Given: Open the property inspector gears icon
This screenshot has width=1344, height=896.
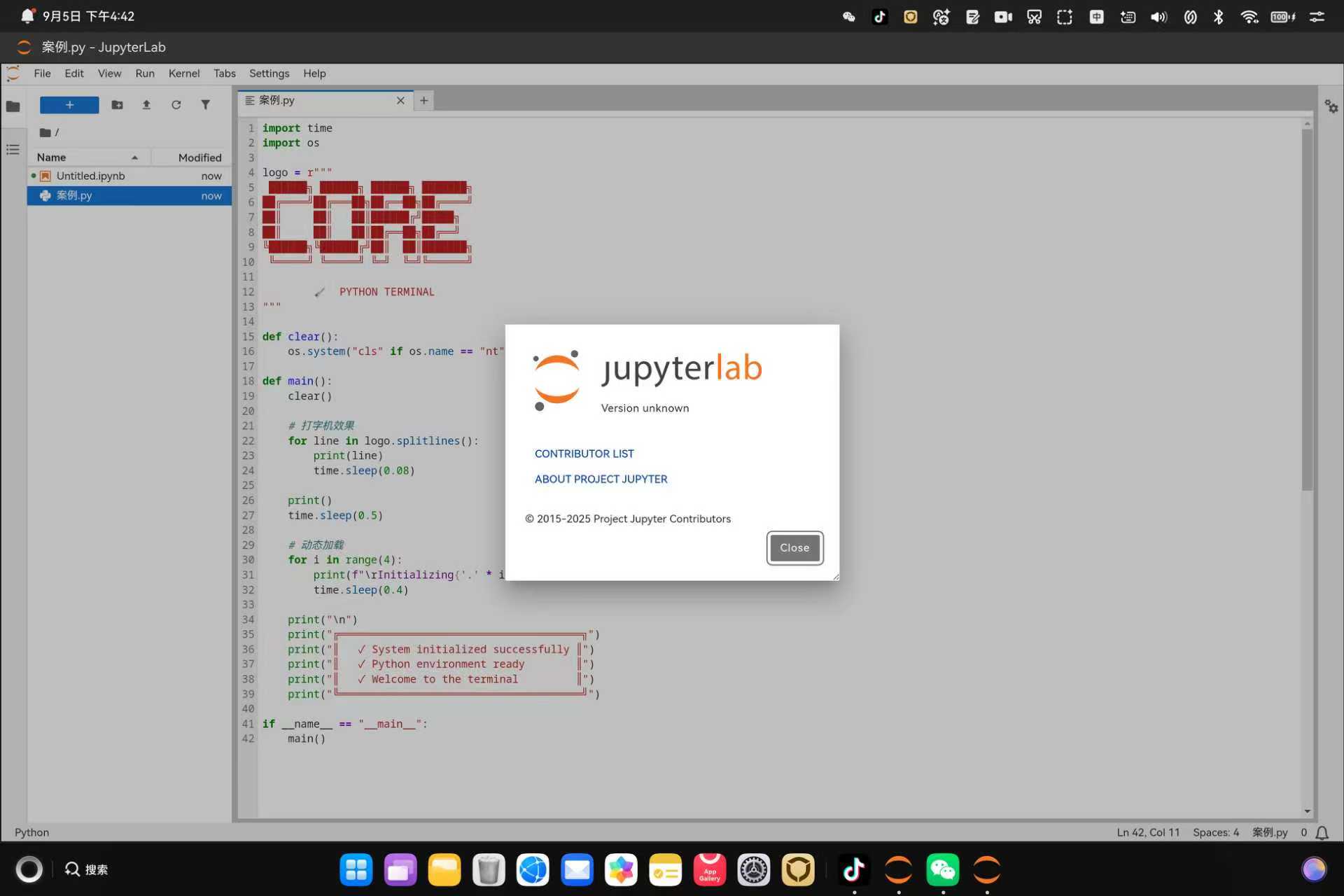Looking at the screenshot, I should click(x=1331, y=106).
